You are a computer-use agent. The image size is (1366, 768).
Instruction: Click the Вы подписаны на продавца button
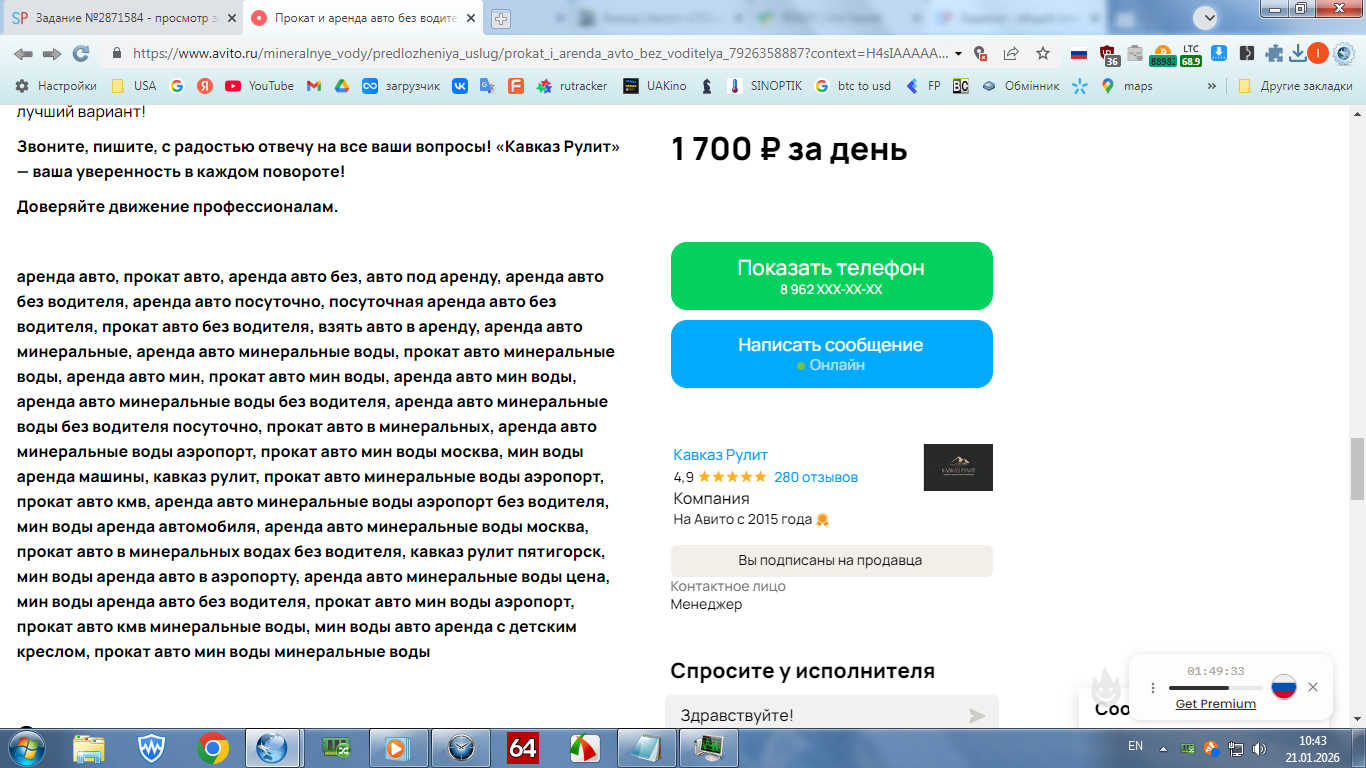[832, 561]
